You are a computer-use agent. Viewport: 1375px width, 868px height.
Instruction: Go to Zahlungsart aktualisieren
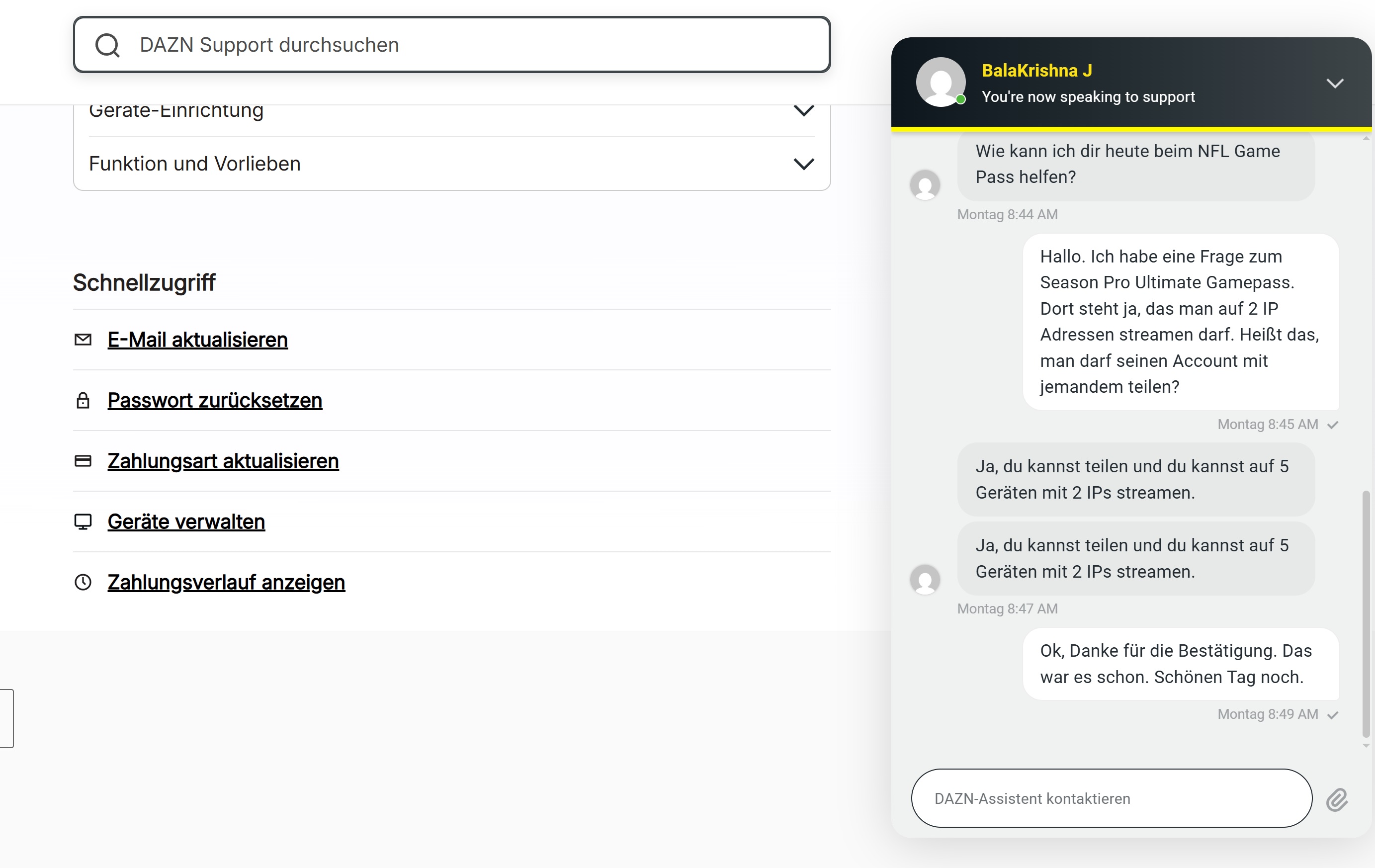click(x=223, y=461)
